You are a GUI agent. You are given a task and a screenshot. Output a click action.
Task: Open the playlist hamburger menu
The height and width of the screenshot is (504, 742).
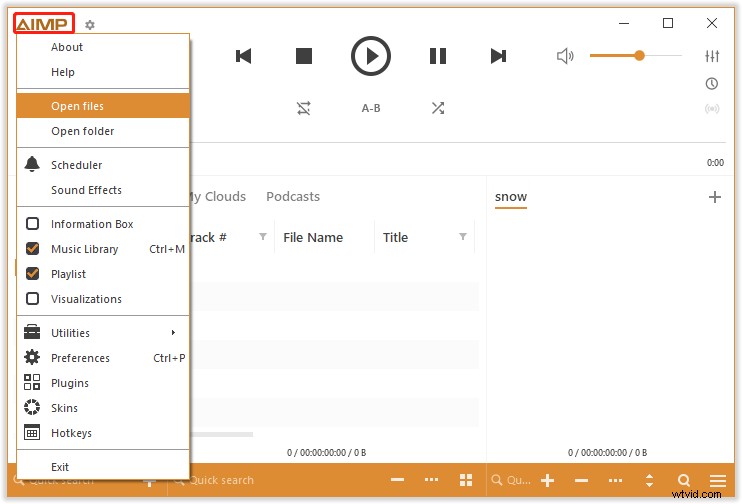[x=718, y=480]
